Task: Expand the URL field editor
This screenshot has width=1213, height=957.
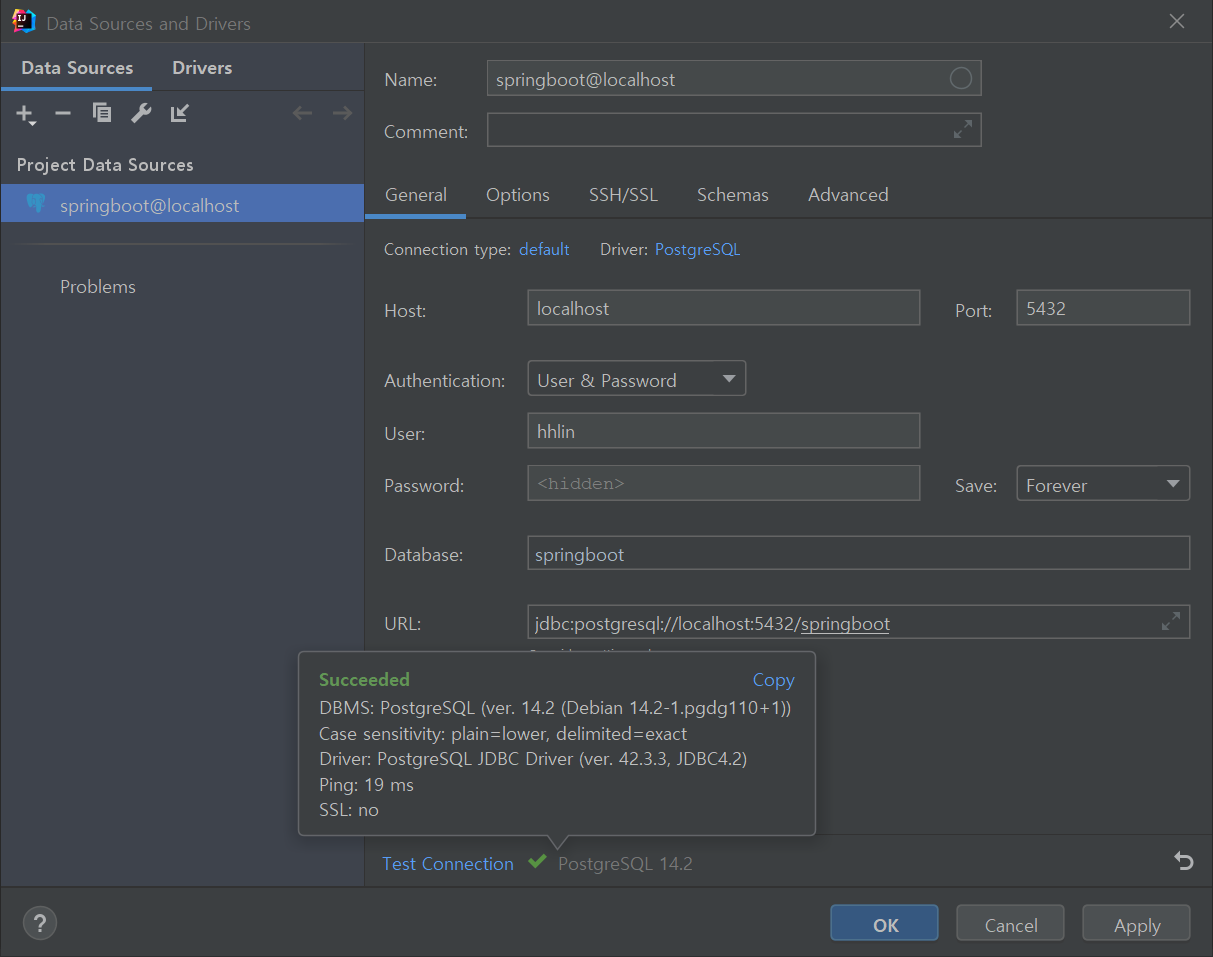Action: pyautogui.click(x=1171, y=622)
